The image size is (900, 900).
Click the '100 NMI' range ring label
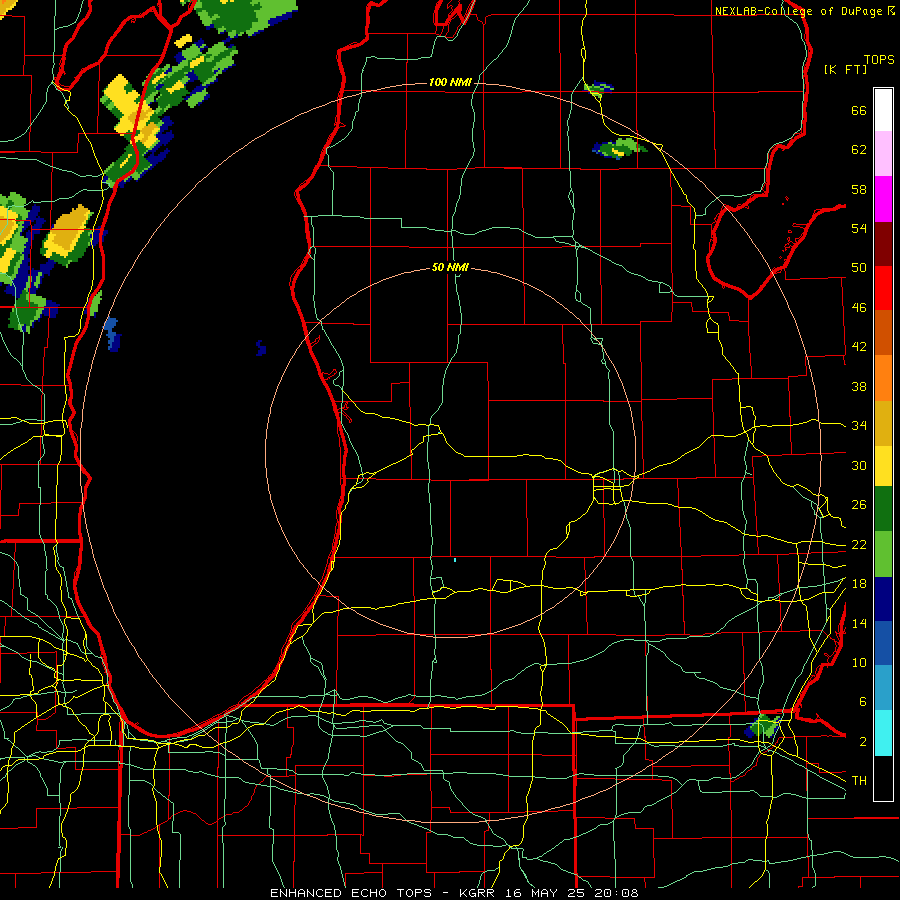(450, 83)
